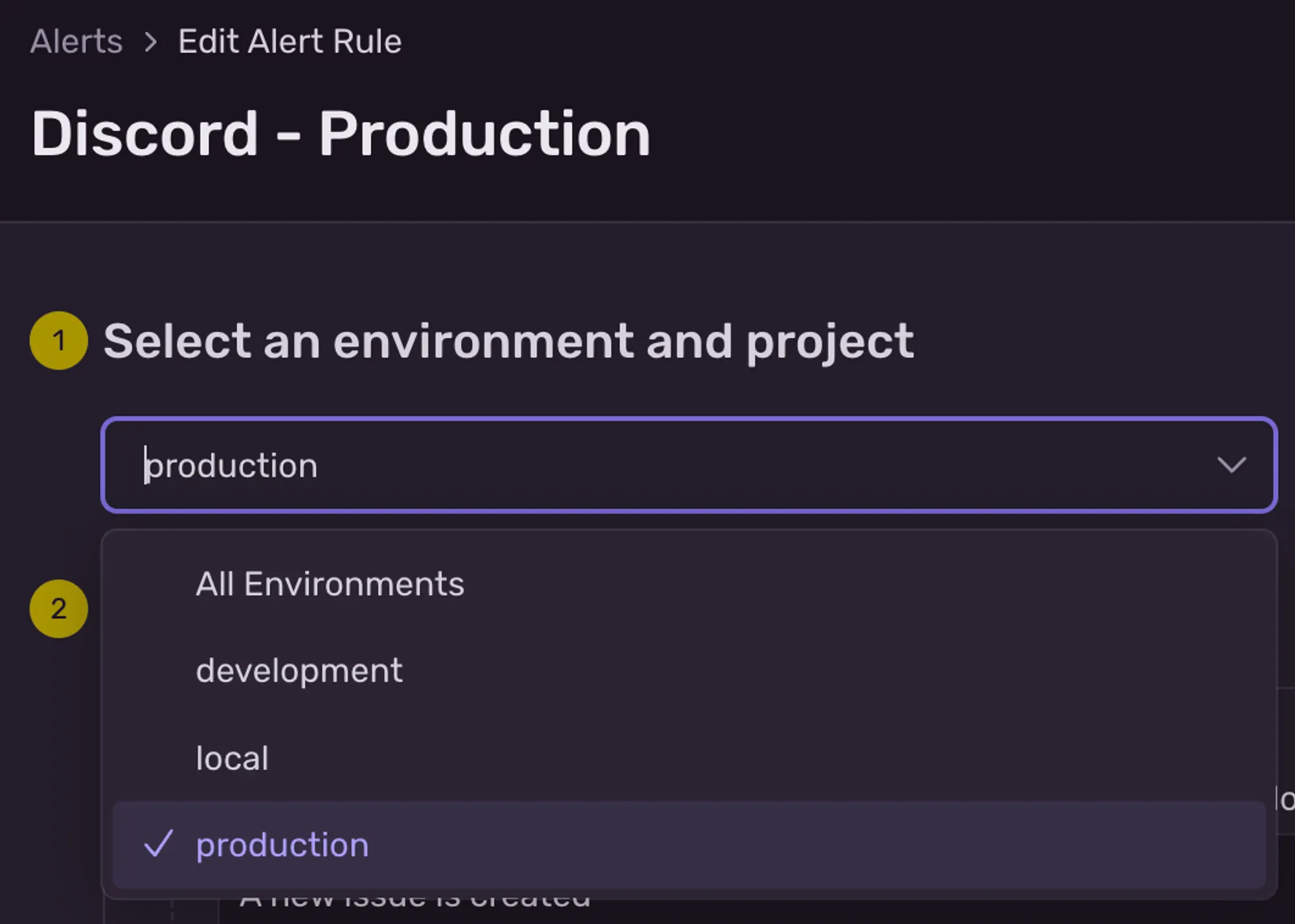The image size is (1295, 924).
Task: Click the Discord - Production rule title
Action: point(341,134)
